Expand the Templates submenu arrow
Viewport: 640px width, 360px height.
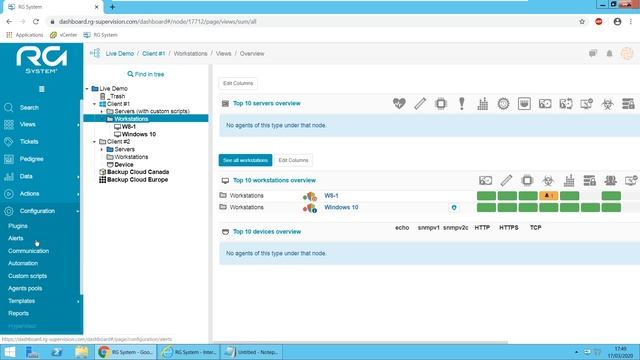pyautogui.click(x=78, y=301)
